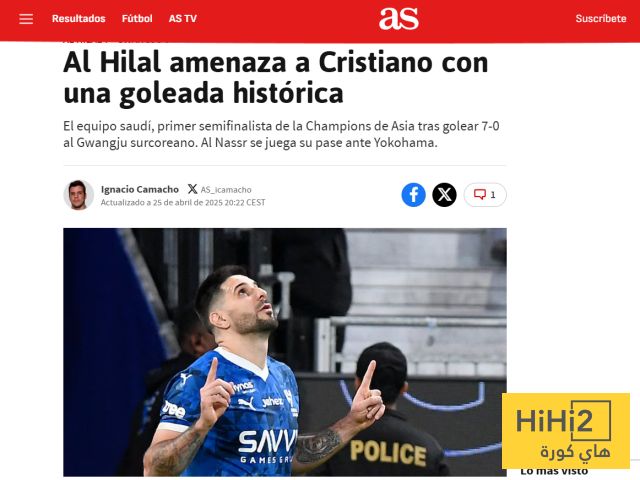Share the article on X

point(444,195)
